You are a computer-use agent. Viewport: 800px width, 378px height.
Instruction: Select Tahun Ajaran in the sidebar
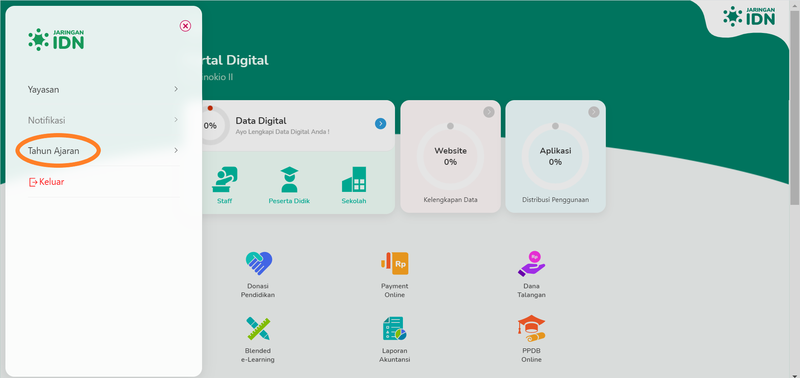click(103, 150)
